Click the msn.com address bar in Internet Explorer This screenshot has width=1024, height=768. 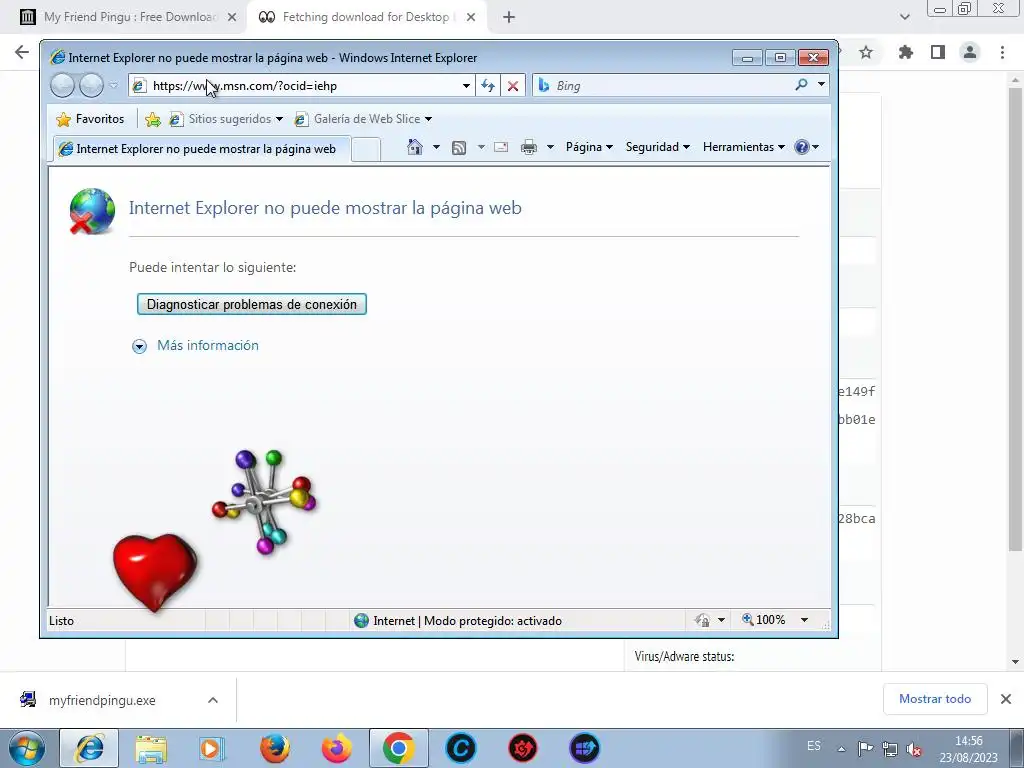300,86
